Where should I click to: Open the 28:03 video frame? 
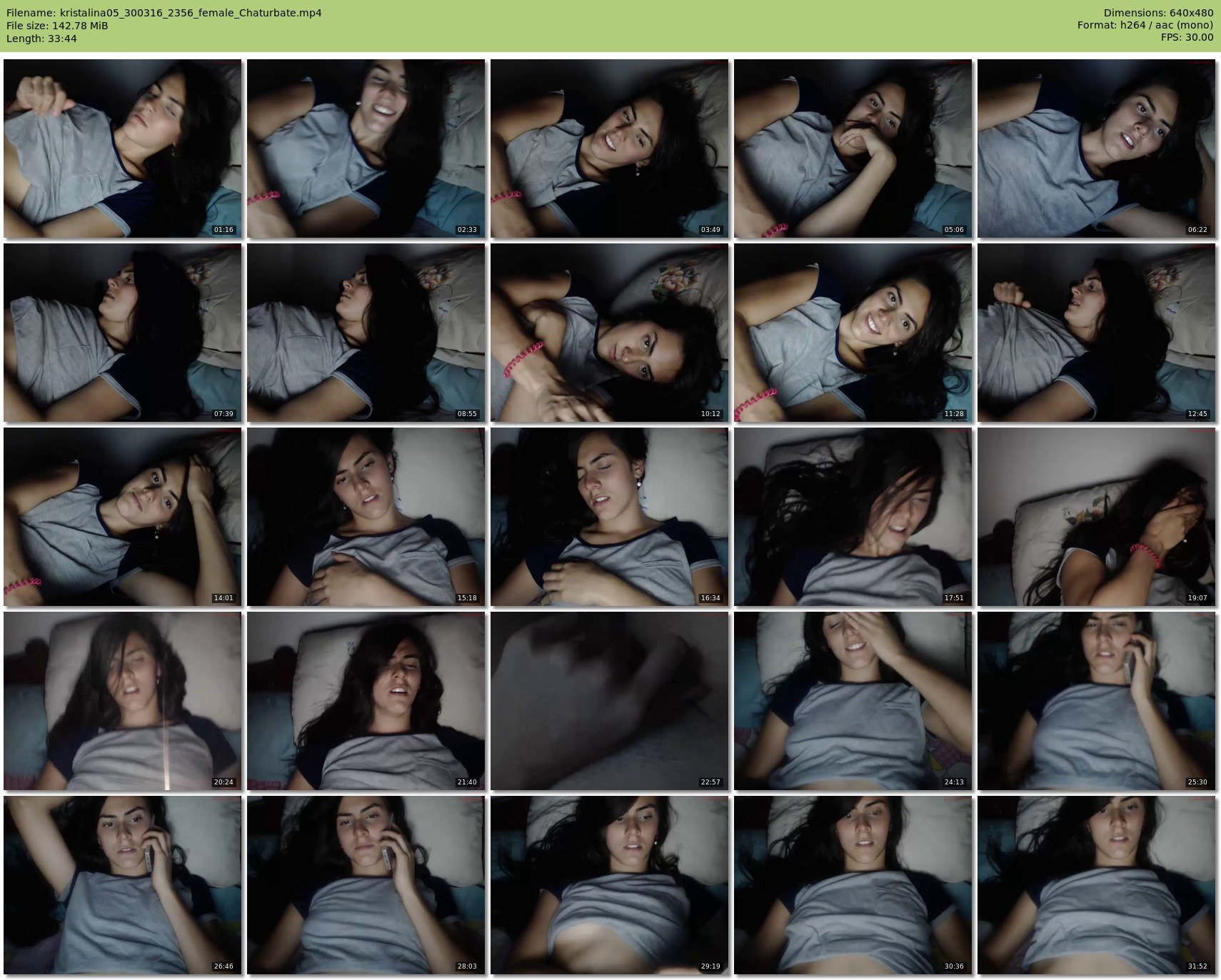[366, 885]
